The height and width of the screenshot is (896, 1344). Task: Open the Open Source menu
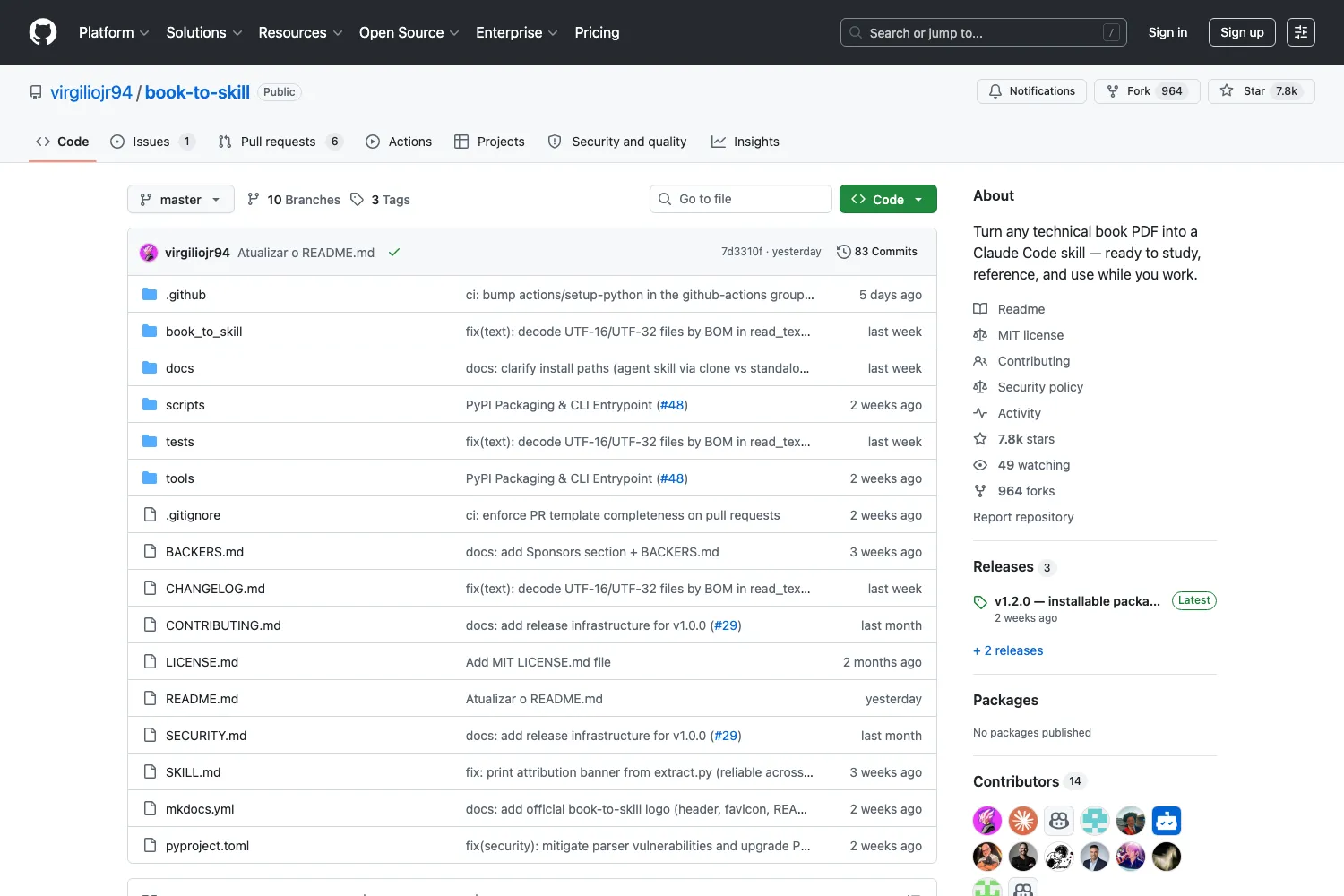409,32
